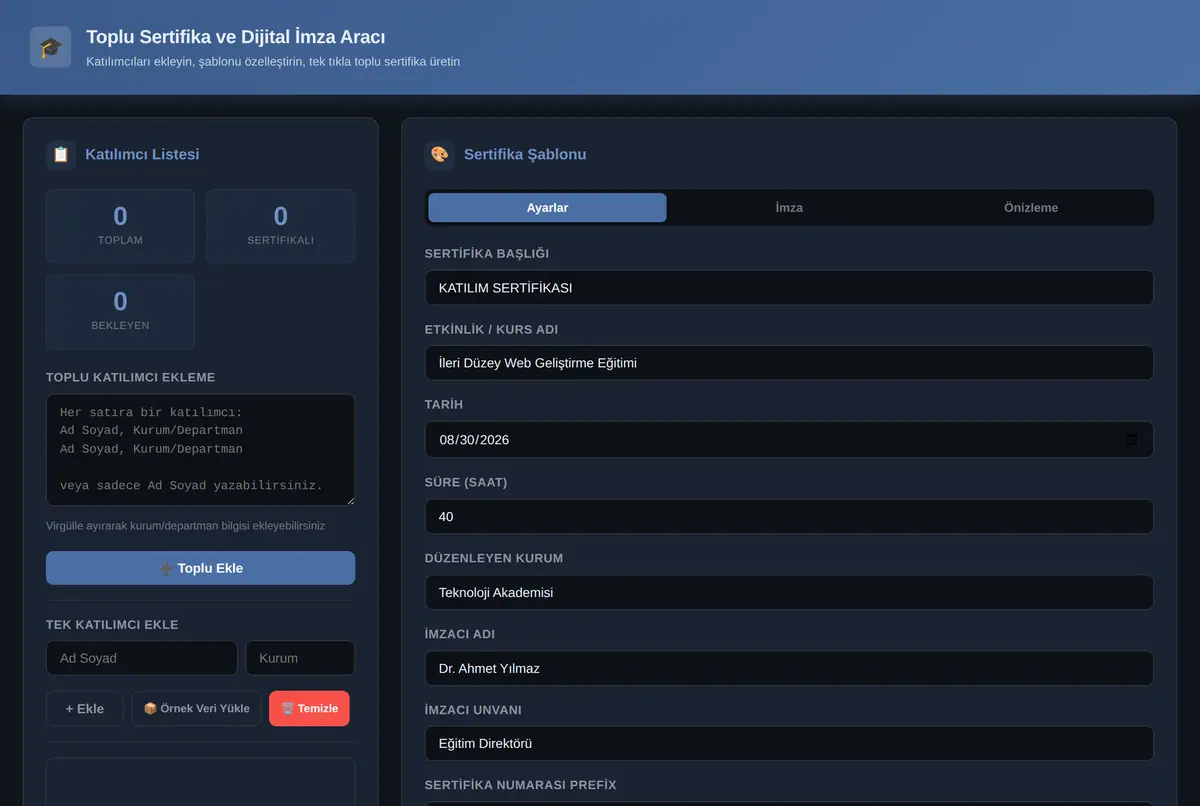The width and height of the screenshot is (1200, 806).
Task: Open the date picker calendar icon
Action: (x=1131, y=439)
